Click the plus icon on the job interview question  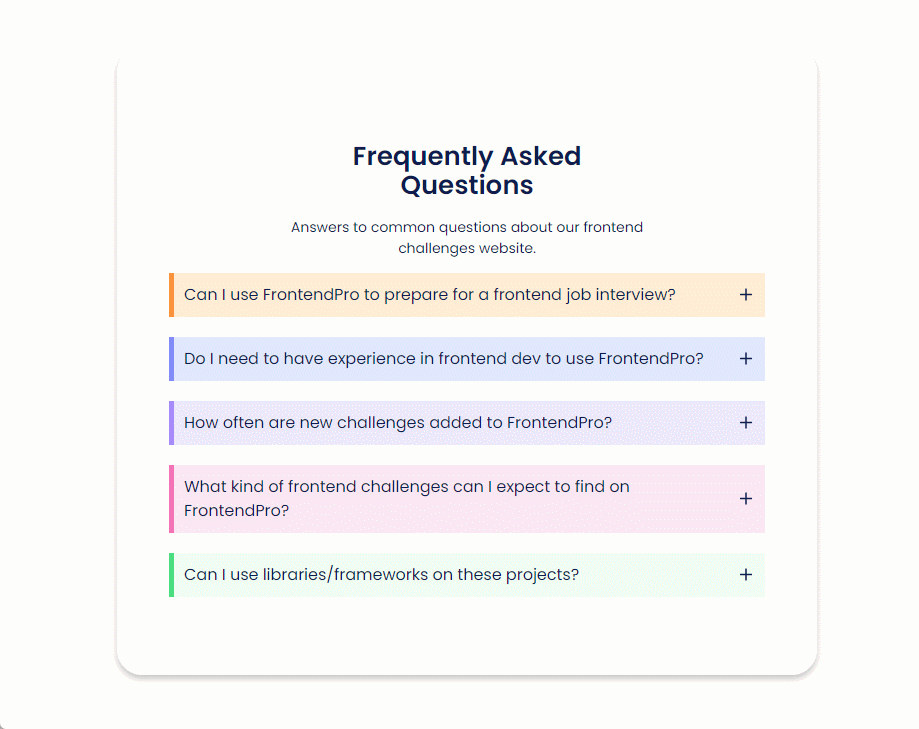coord(746,295)
